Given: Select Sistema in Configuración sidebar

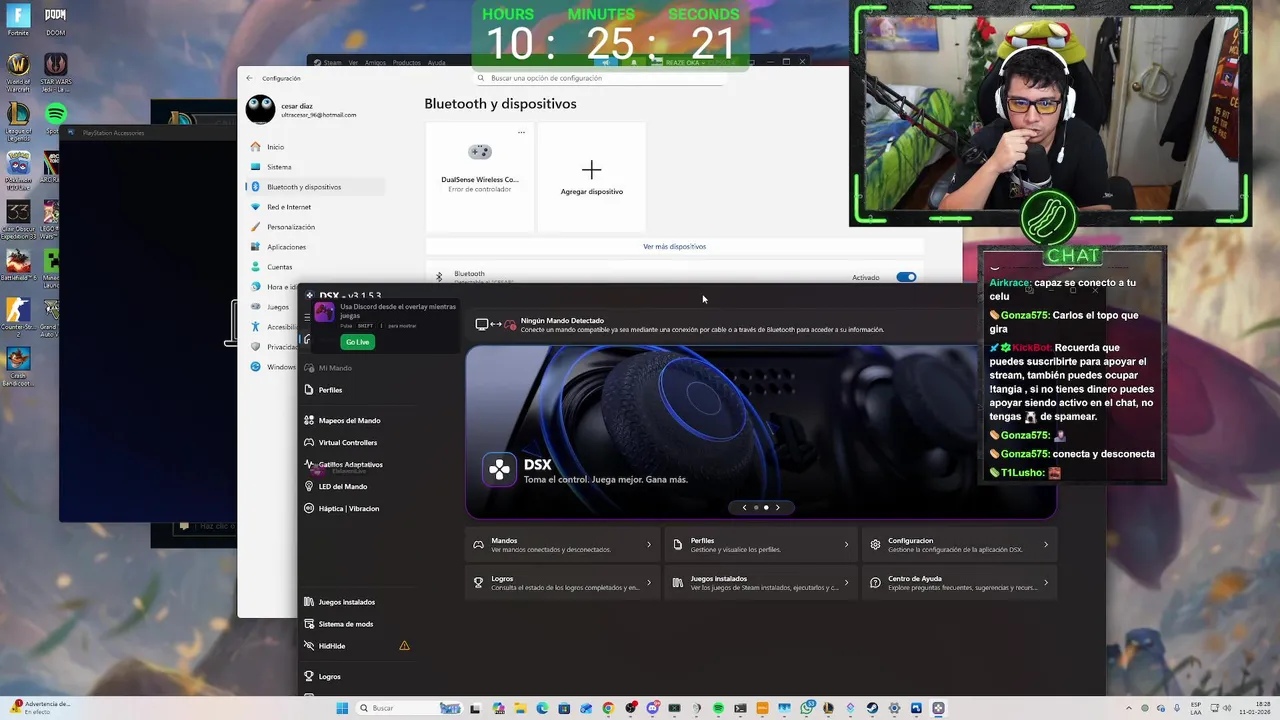Looking at the screenshot, I should click(x=279, y=167).
